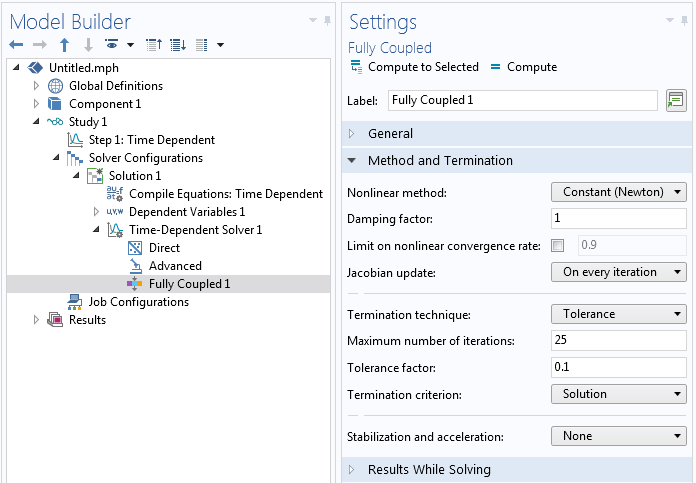Open the Stabilization and acceleration dropdown
This screenshot has width=696, height=483.
point(618,436)
